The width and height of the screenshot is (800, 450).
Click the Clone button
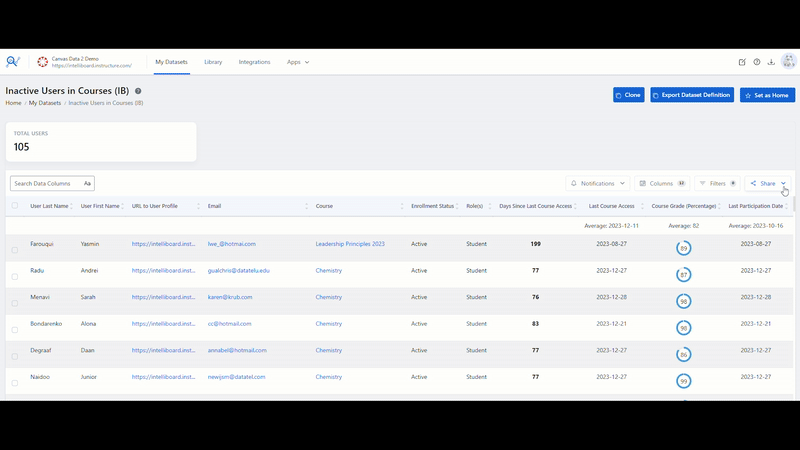(x=629, y=95)
